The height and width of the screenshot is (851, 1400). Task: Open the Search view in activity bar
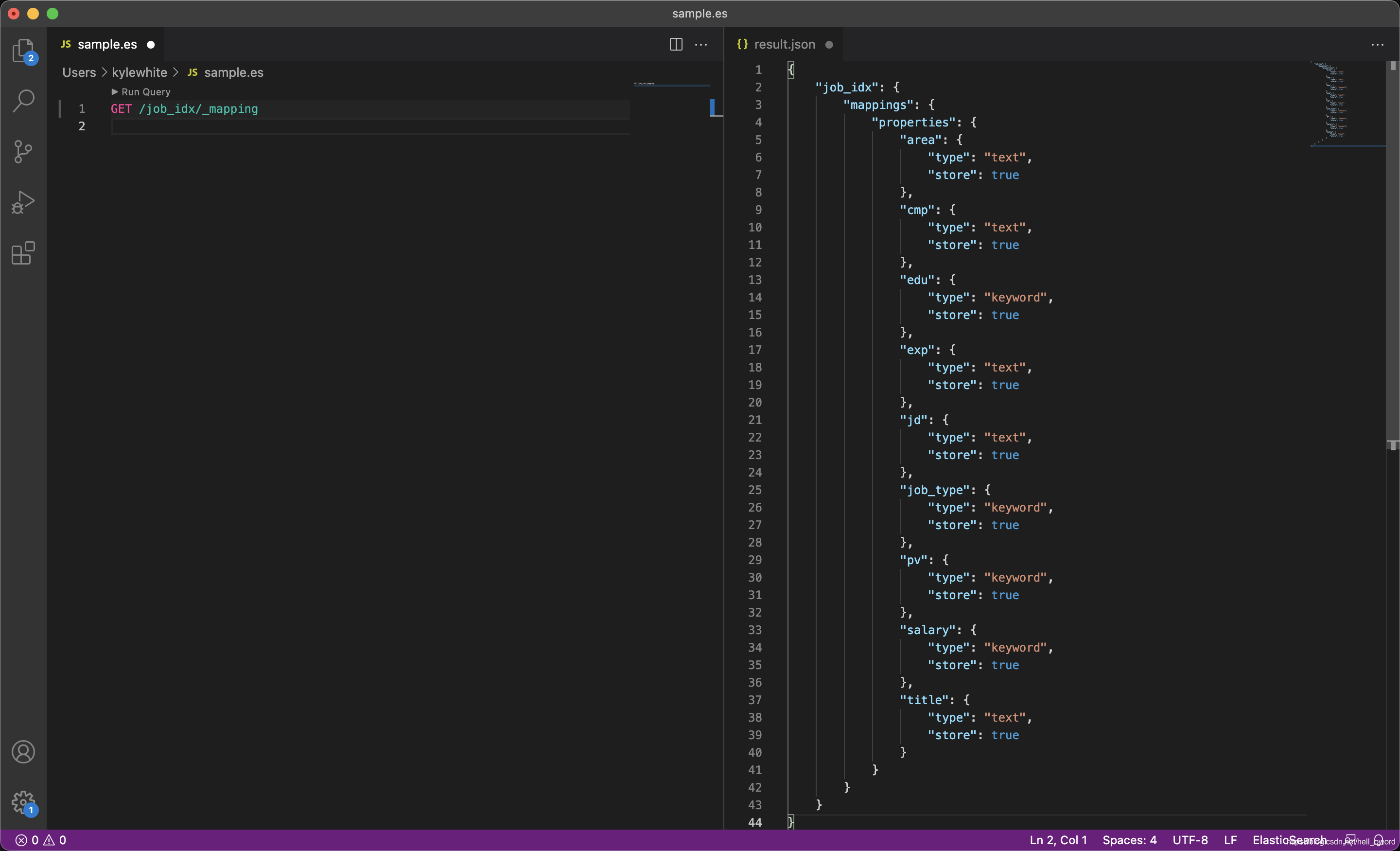point(23,101)
